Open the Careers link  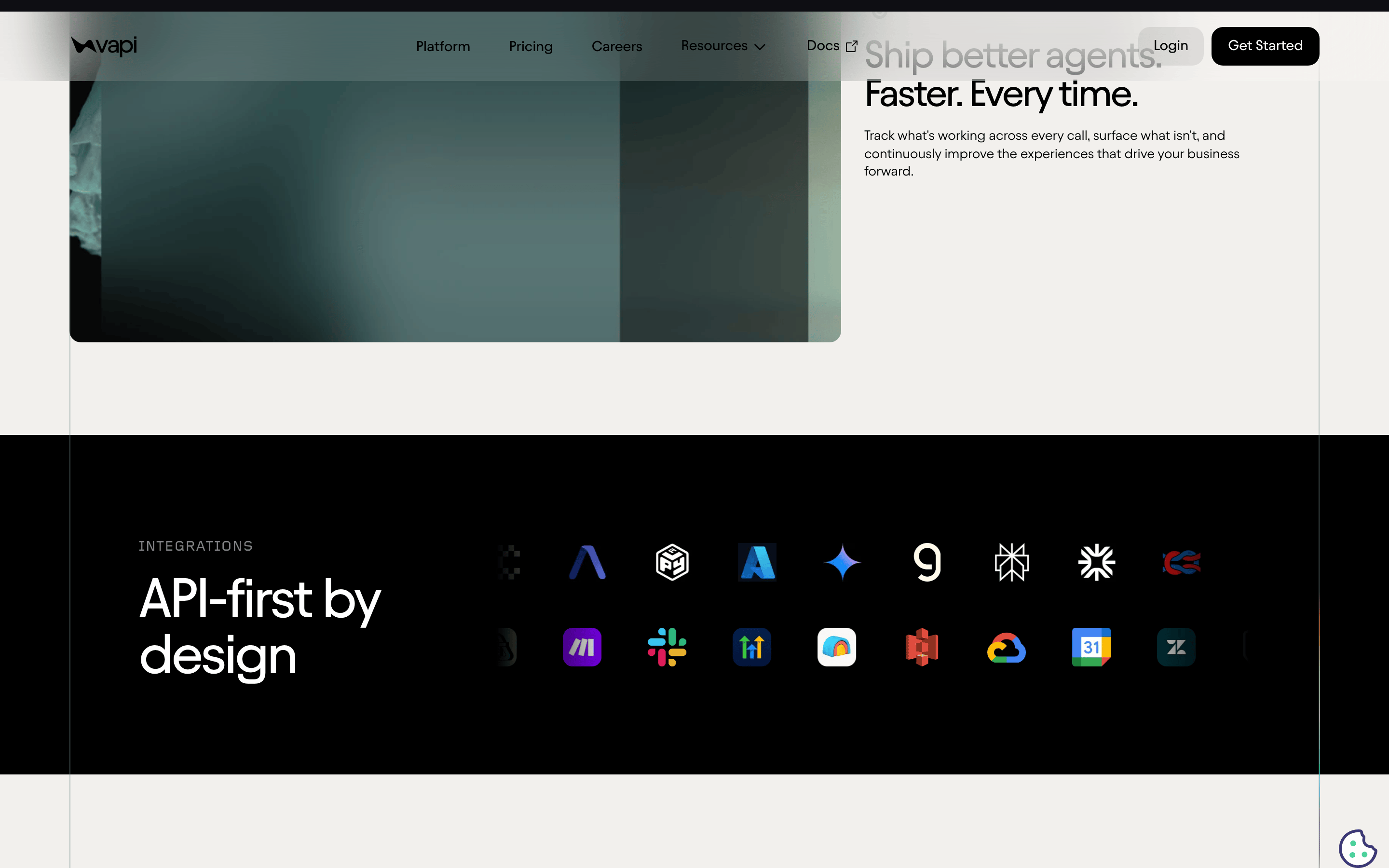click(x=617, y=46)
